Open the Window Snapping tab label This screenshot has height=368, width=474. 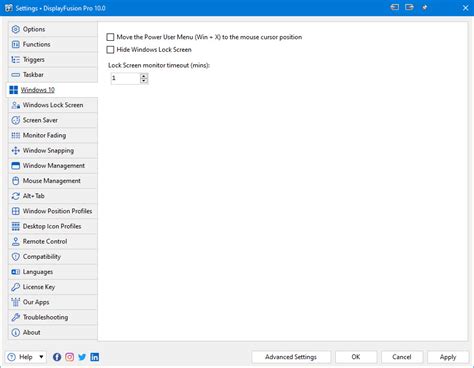coord(48,151)
